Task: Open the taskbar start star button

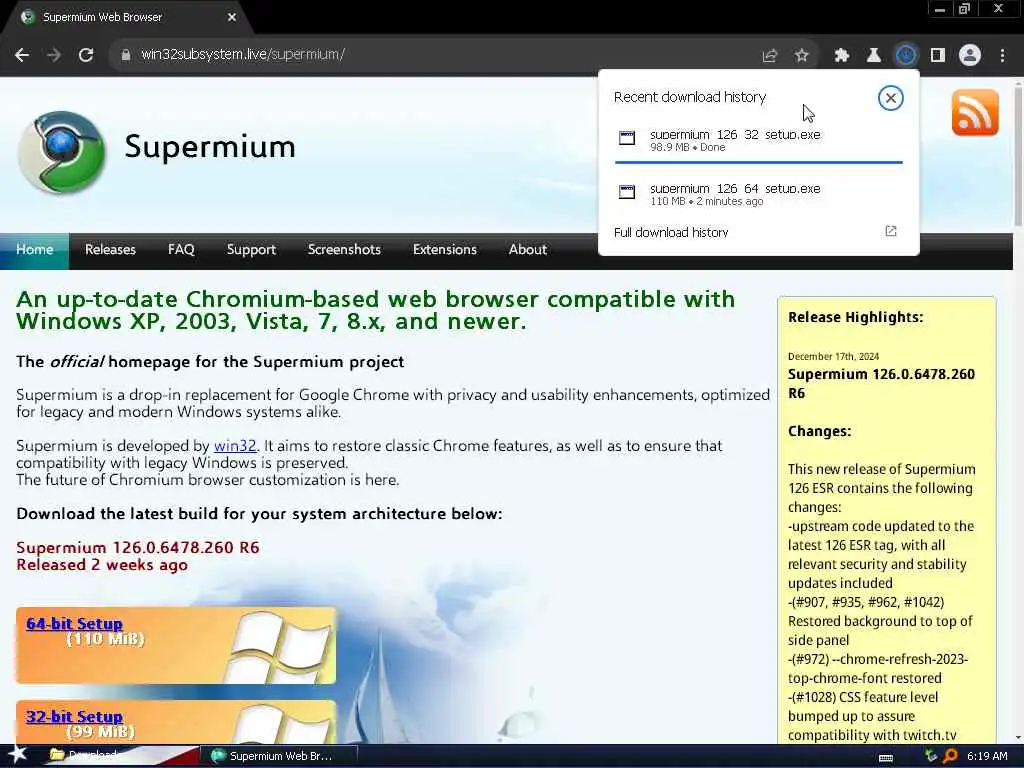Action: (x=18, y=756)
